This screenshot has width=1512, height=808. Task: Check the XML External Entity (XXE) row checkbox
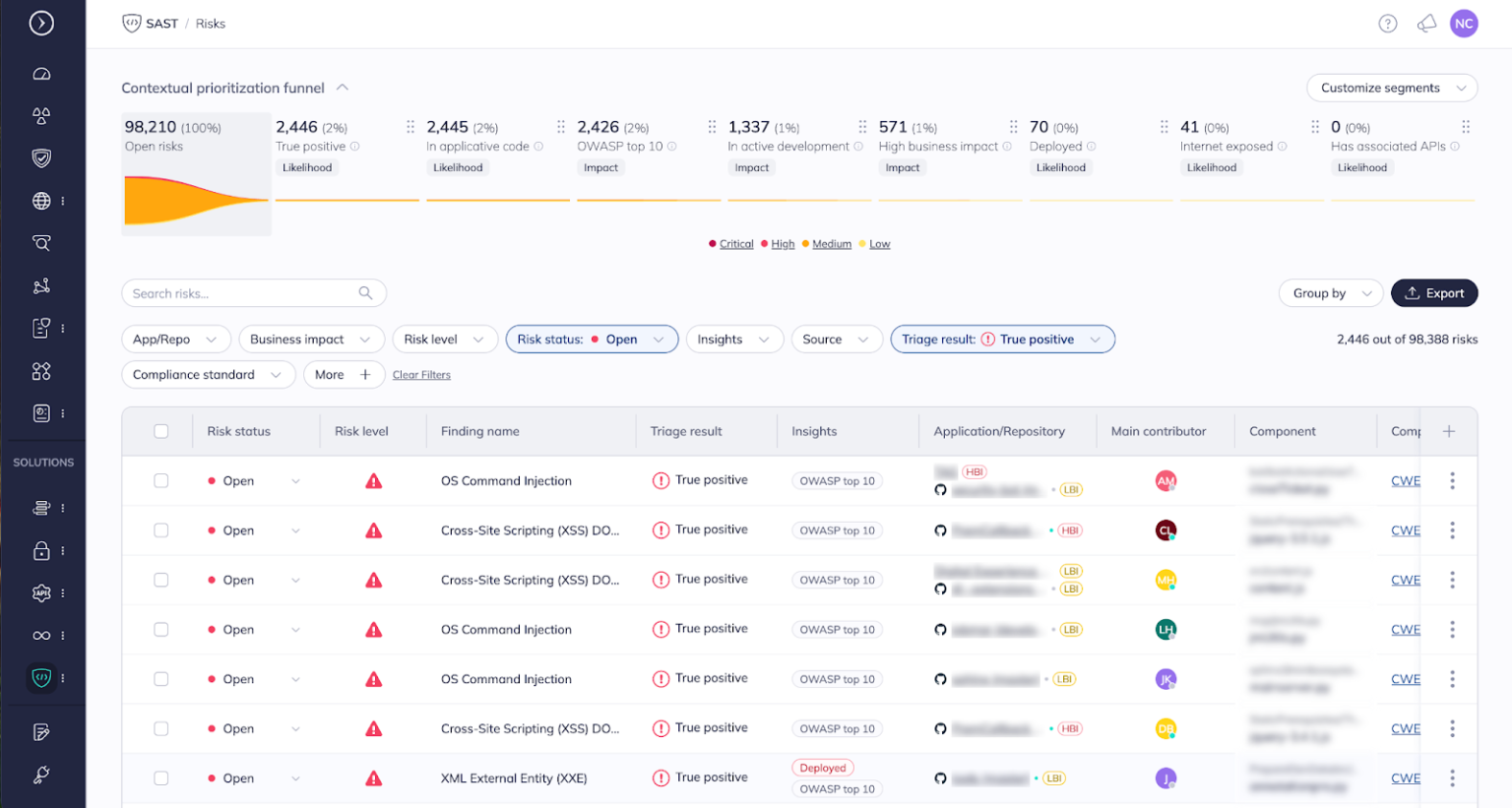click(161, 777)
